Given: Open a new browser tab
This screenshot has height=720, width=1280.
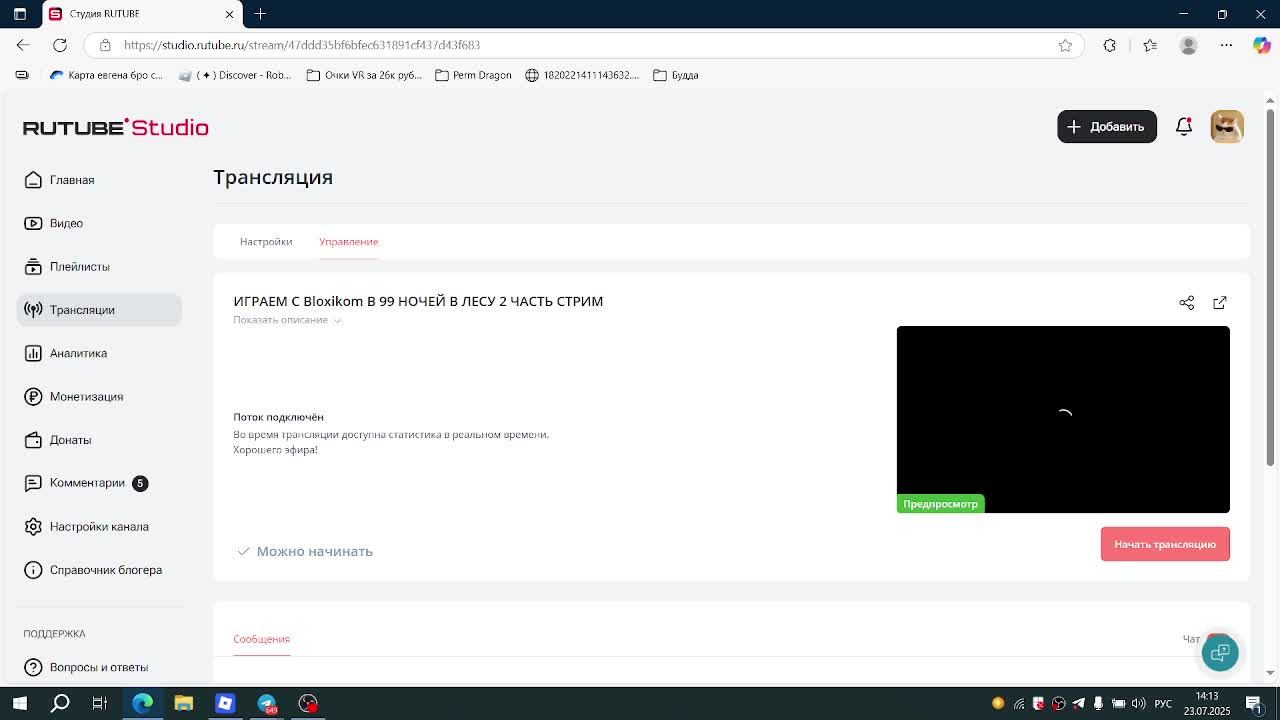Looking at the screenshot, I should pos(260,14).
